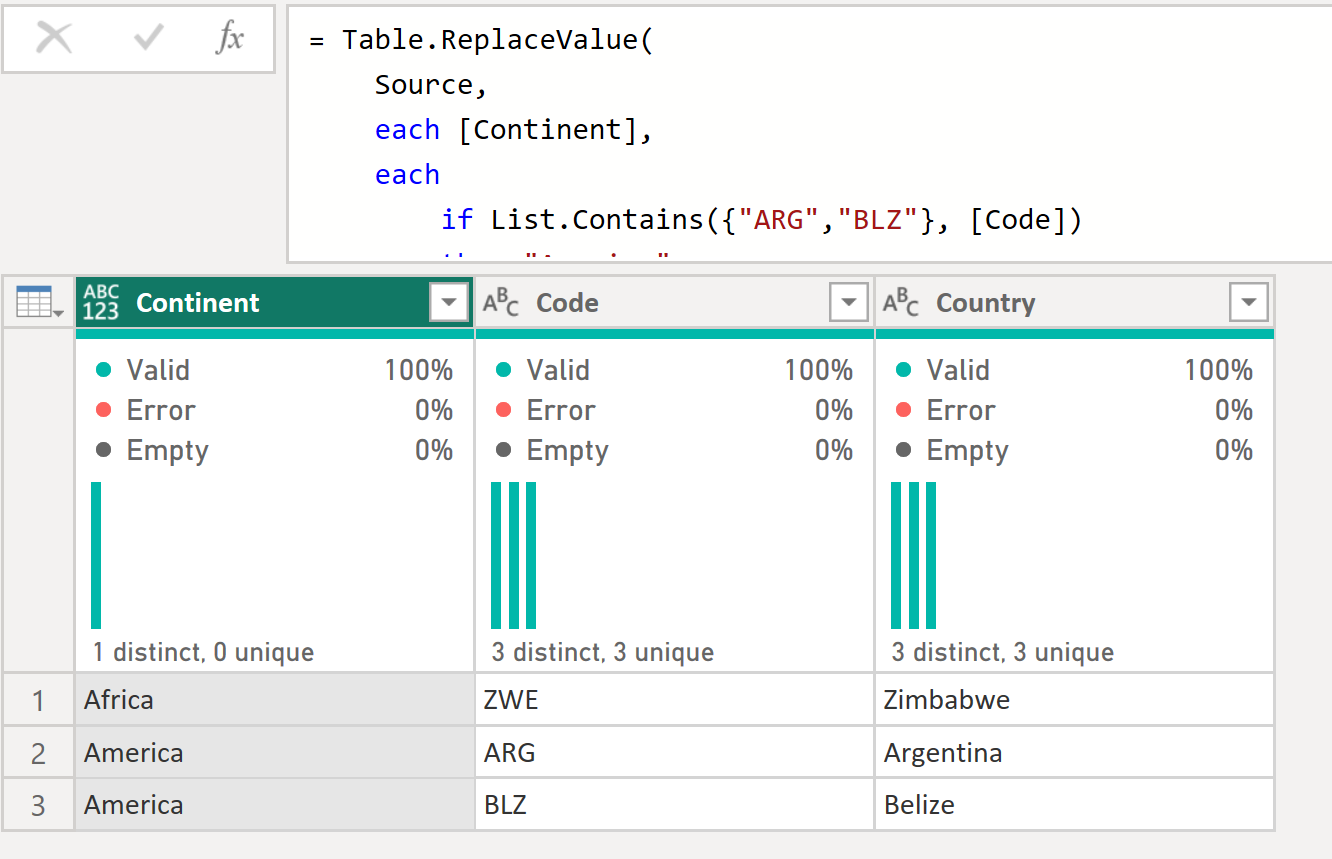Select Continent cell in the ARG row

click(x=275, y=752)
